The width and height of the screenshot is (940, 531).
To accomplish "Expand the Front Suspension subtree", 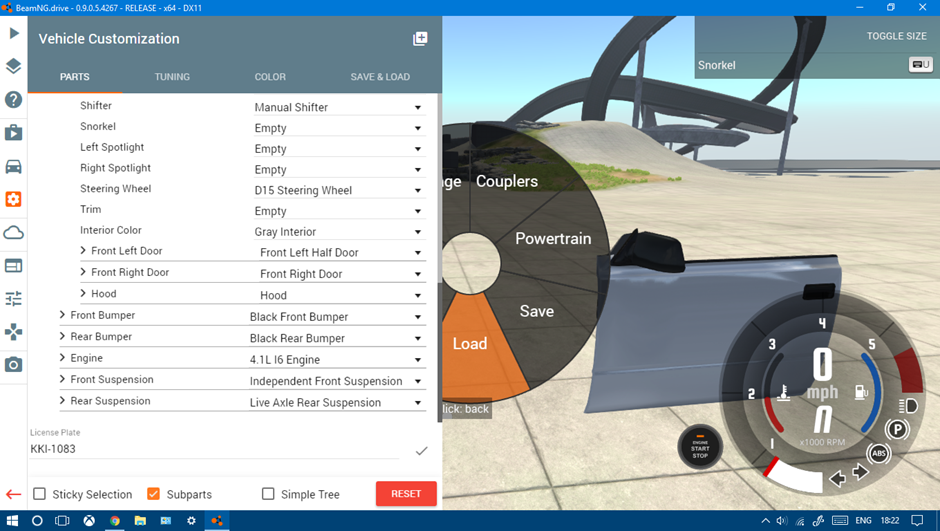I will 62,379.
